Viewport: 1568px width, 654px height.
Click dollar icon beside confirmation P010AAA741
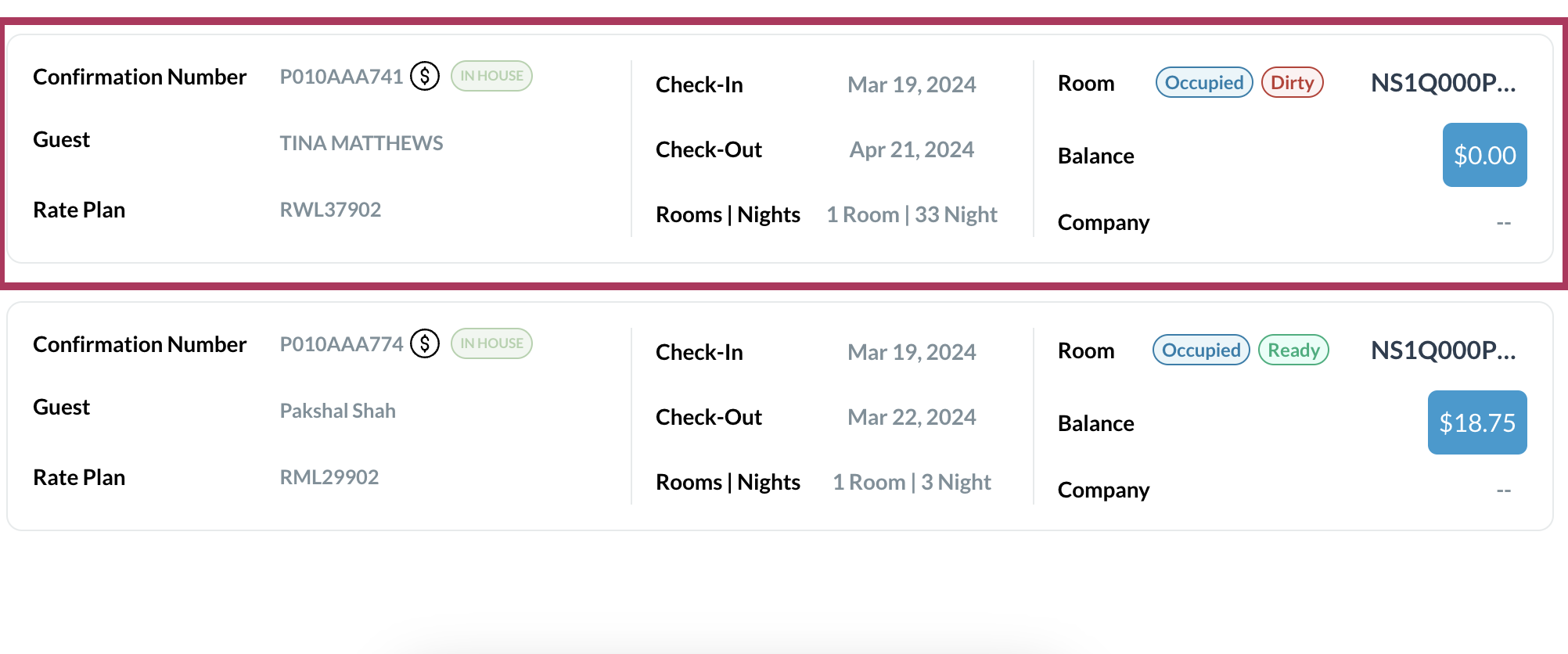click(x=425, y=76)
